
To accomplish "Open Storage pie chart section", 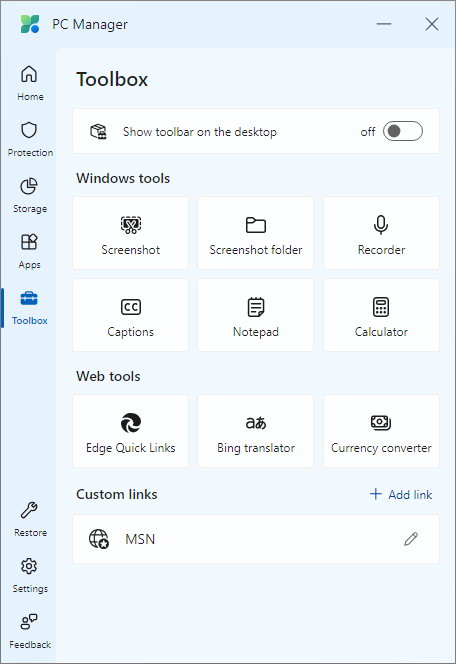I will tap(29, 195).
